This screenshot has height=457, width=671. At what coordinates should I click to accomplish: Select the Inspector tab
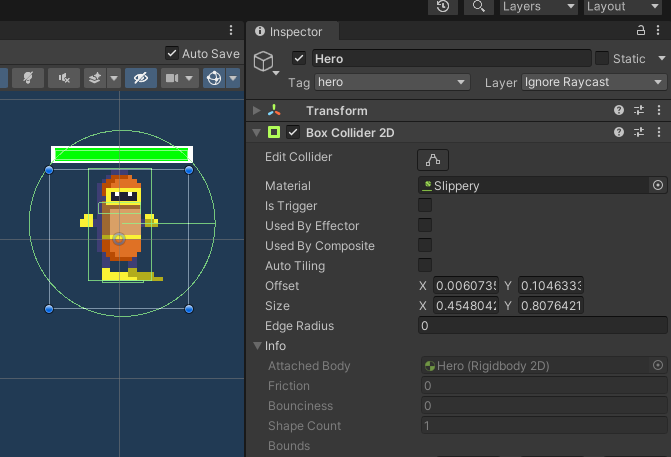pos(293,32)
